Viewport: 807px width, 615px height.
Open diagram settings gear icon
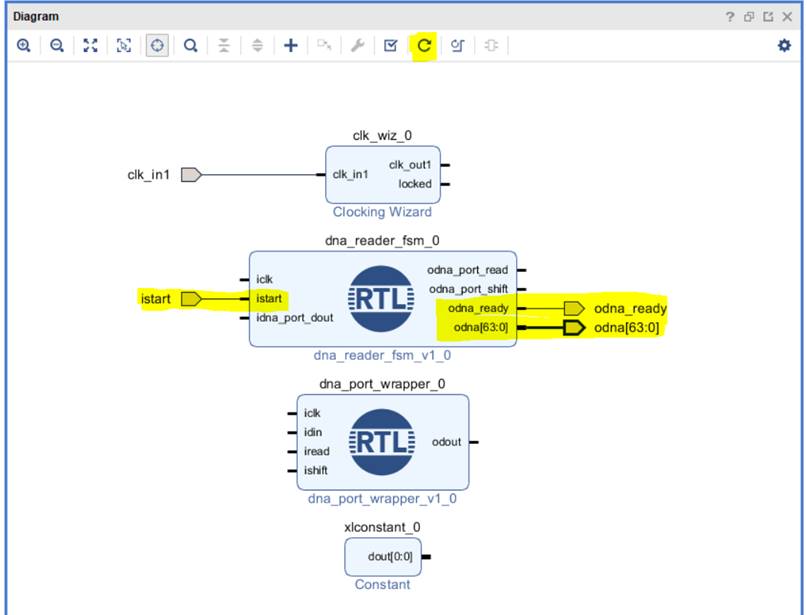[x=784, y=45]
